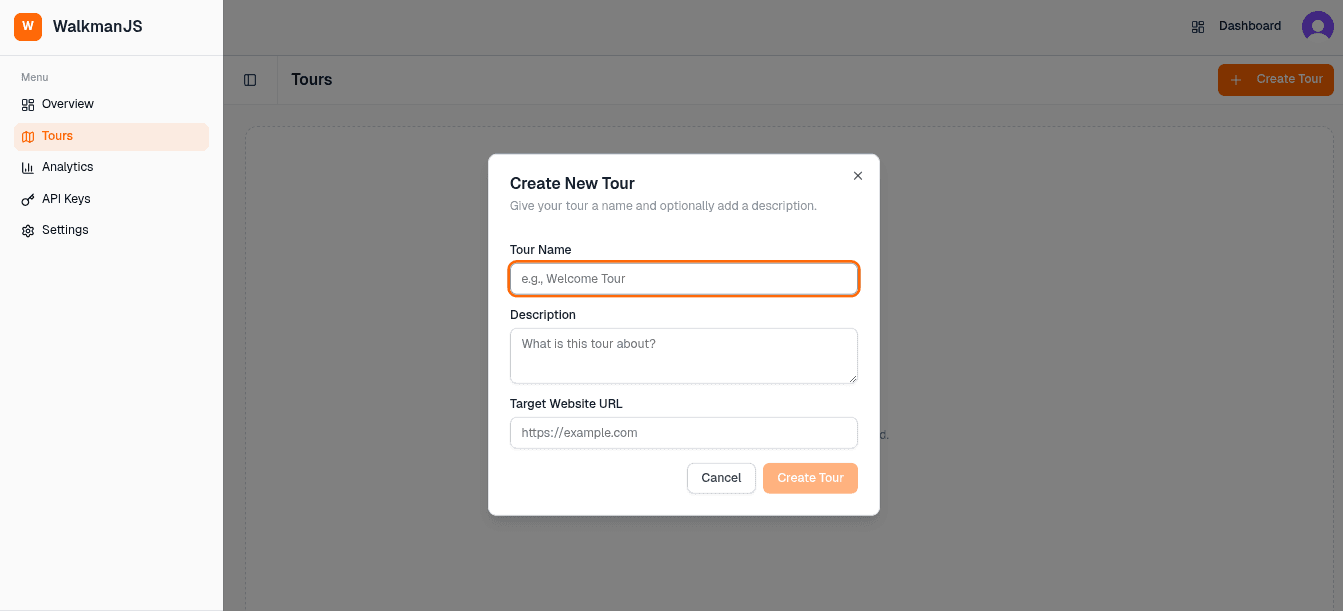Click the Analytics bar chart icon
This screenshot has width=1343, height=611.
click(28, 168)
